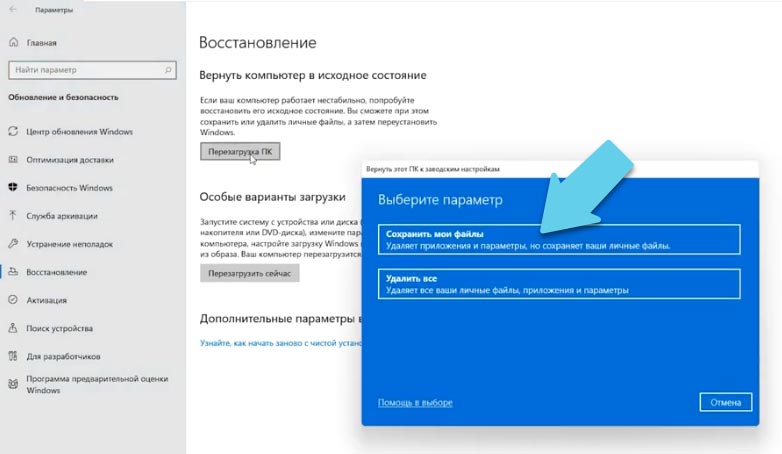Click heading Вернуть компьютер в исходное состояние
Viewport: 782px width, 454px height.
(x=313, y=75)
